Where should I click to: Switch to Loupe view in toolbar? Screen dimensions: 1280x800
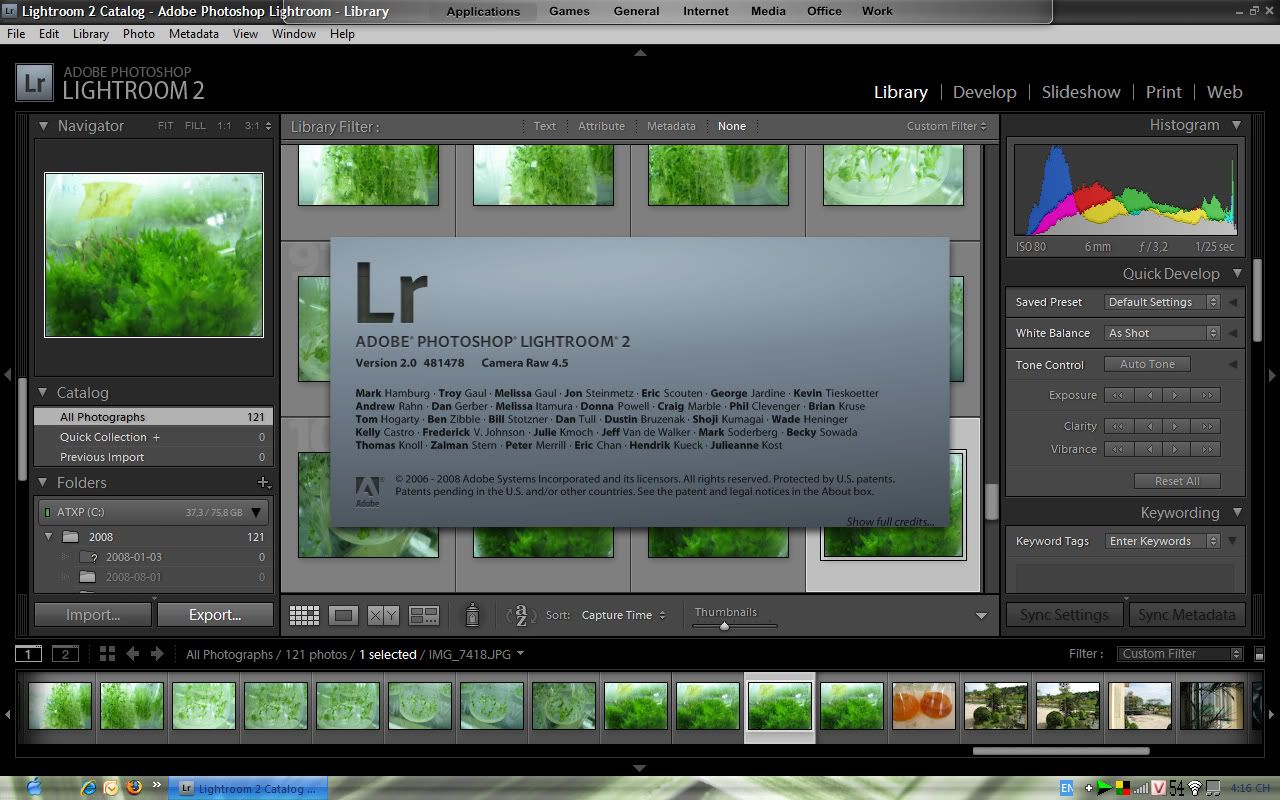coord(343,616)
